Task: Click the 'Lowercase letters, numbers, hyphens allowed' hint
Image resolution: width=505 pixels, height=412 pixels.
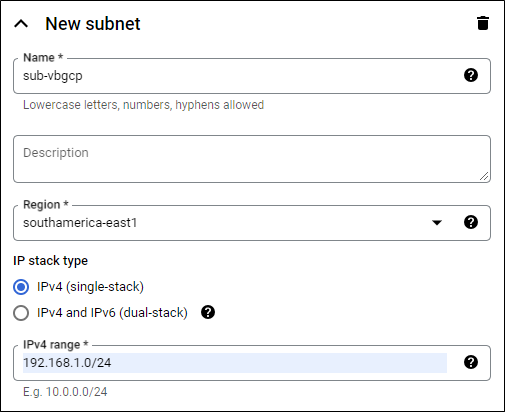Action: pos(143,105)
